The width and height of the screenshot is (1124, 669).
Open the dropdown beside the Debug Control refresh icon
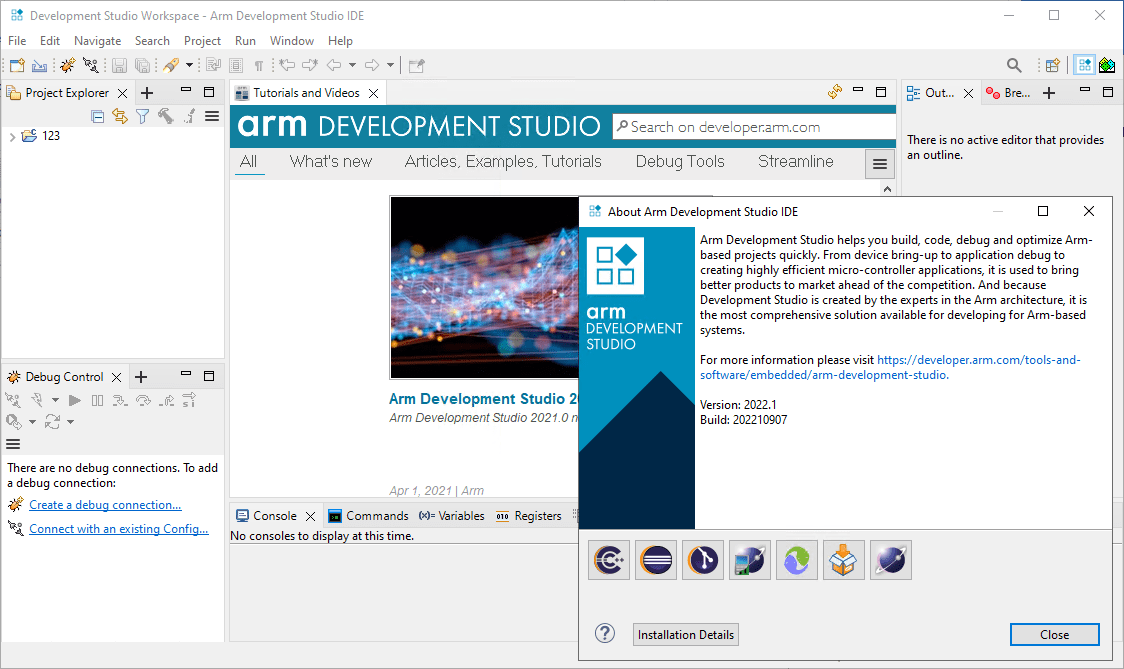point(70,422)
